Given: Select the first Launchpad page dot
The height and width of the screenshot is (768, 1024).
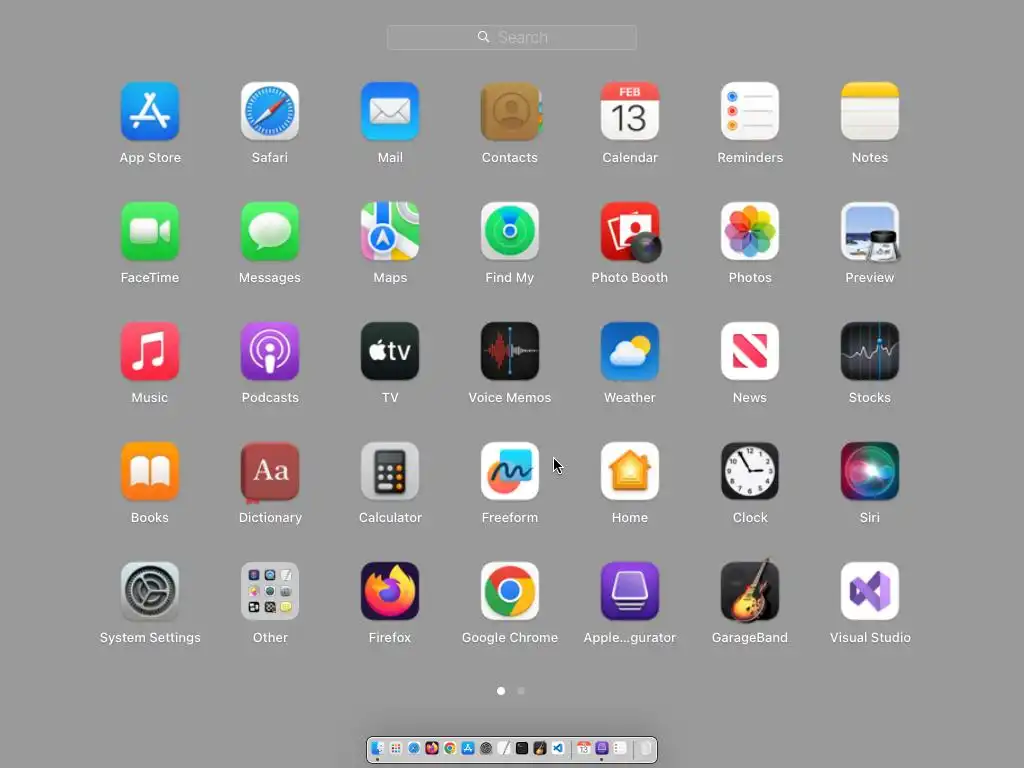Looking at the screenshot, I should (501, 690).
